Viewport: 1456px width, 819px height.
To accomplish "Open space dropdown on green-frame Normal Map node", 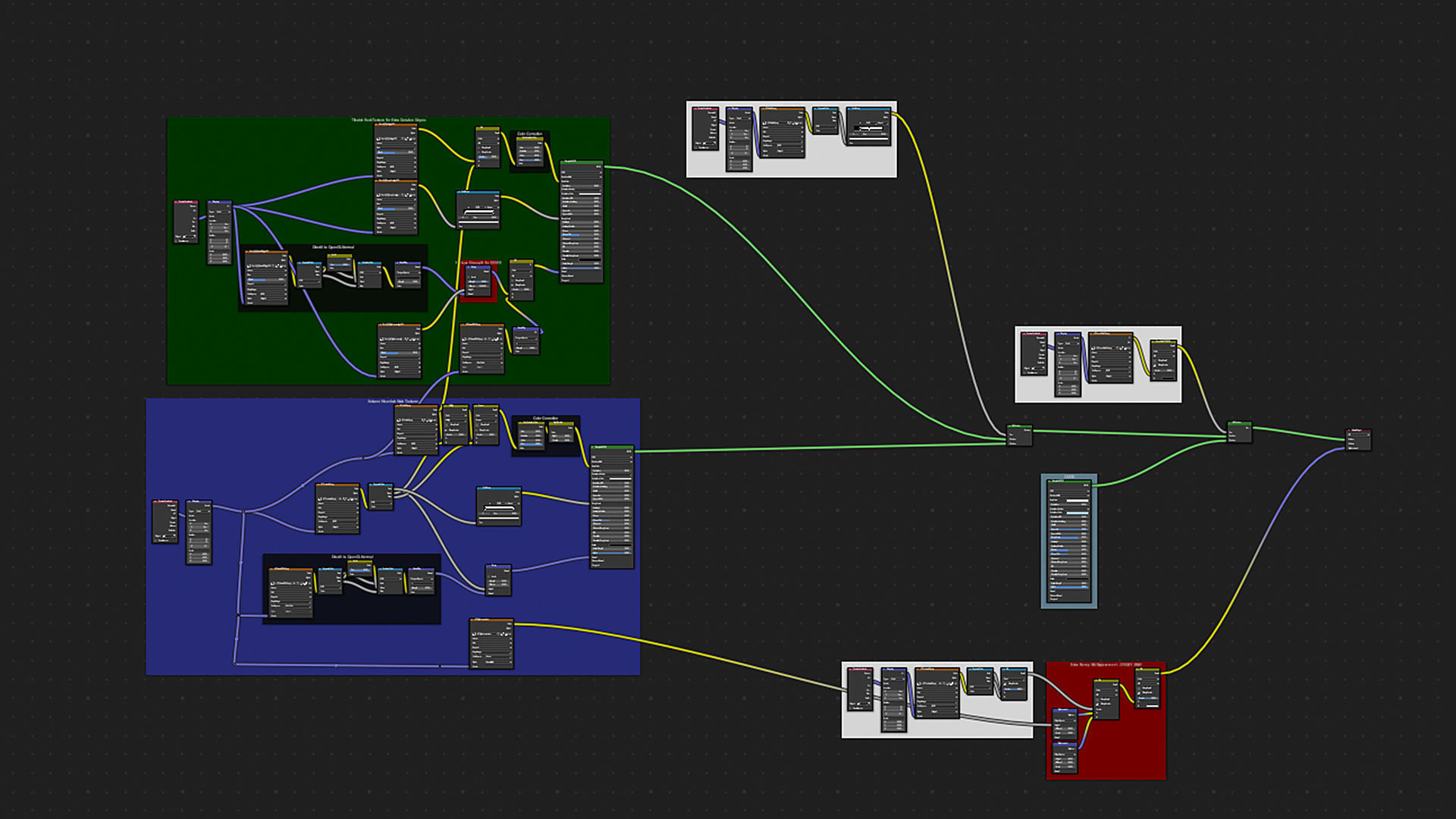I will (408, 273).
